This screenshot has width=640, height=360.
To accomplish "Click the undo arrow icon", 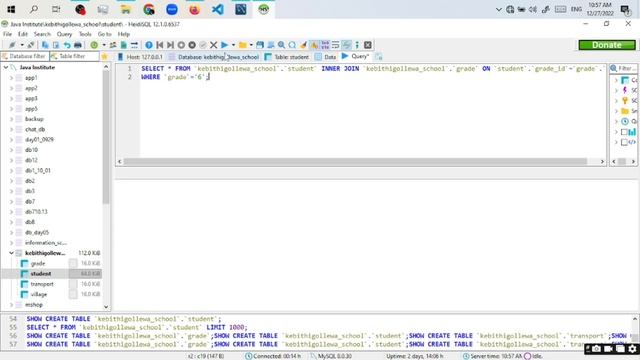I will click(67, 45).
